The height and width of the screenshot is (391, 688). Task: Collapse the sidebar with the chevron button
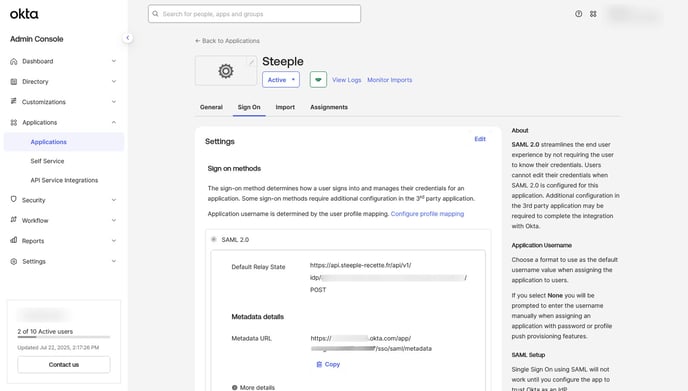(x=128, y=38)
